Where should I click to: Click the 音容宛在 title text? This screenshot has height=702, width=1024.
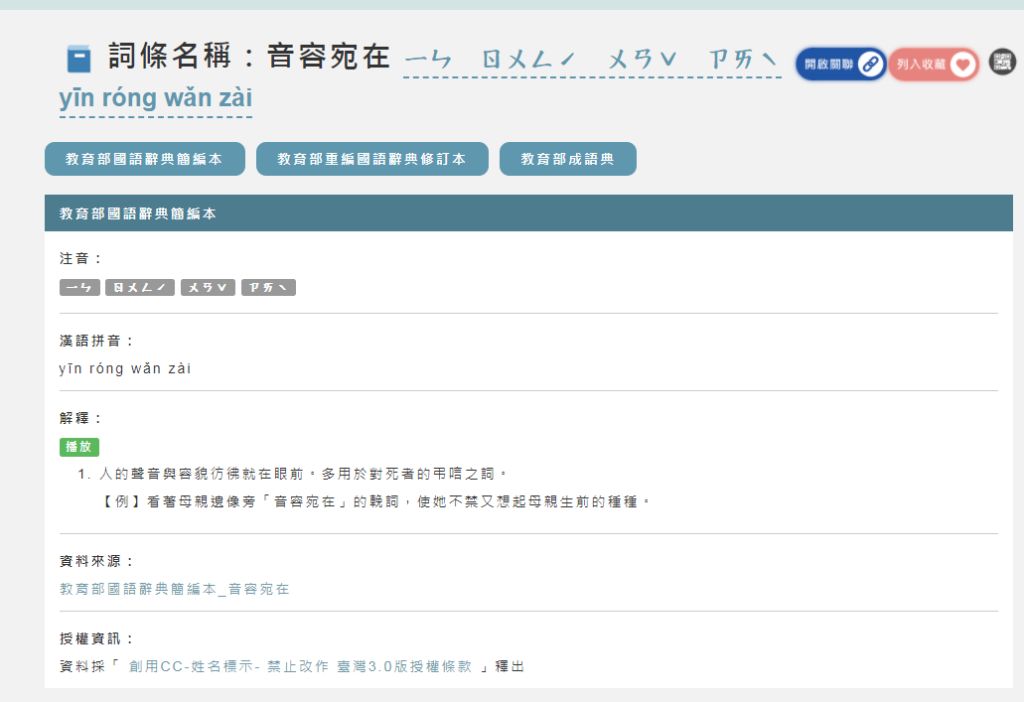tap(328, 57)
